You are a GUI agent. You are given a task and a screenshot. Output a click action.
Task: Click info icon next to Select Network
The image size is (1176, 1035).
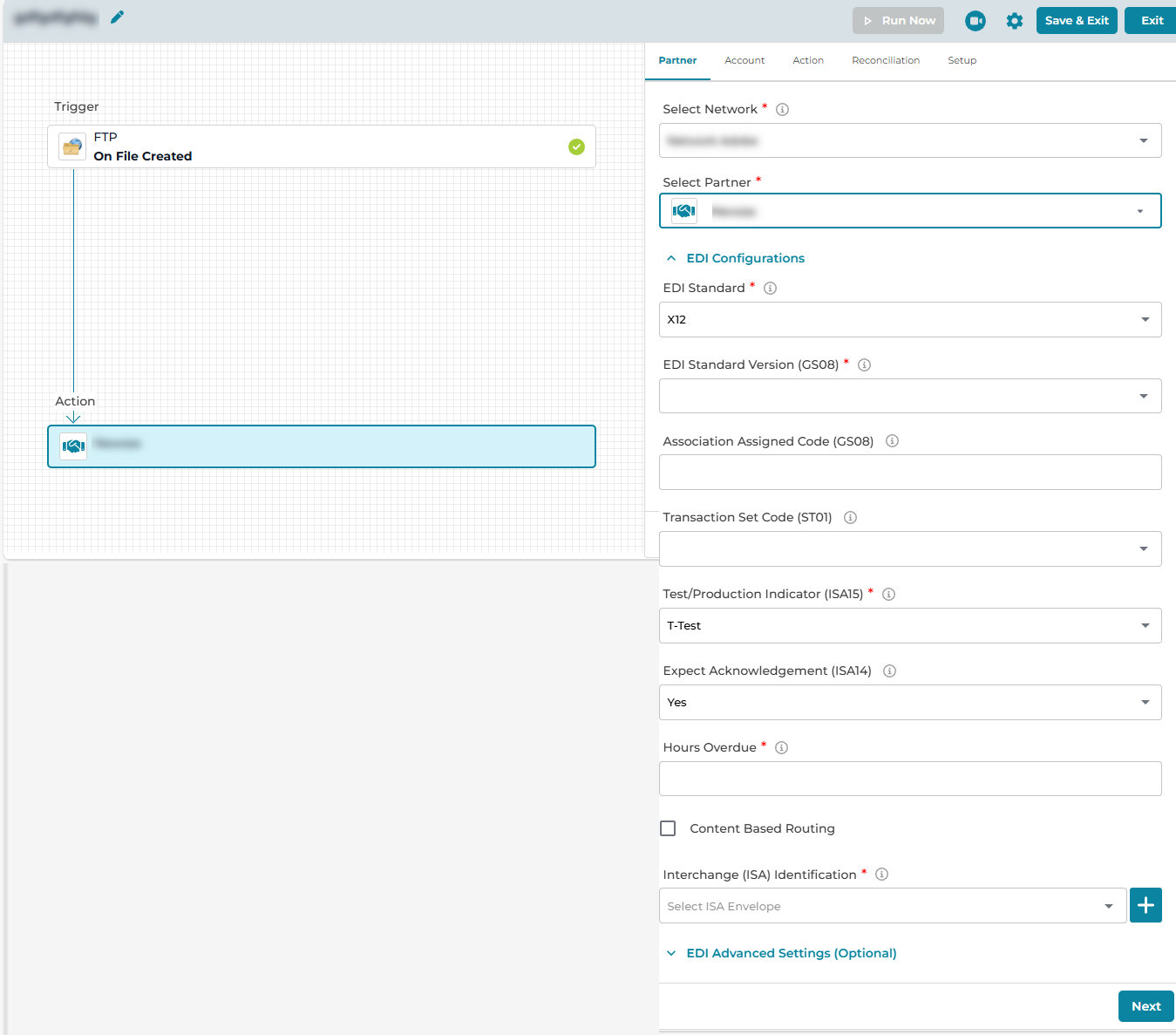[782, 110]
